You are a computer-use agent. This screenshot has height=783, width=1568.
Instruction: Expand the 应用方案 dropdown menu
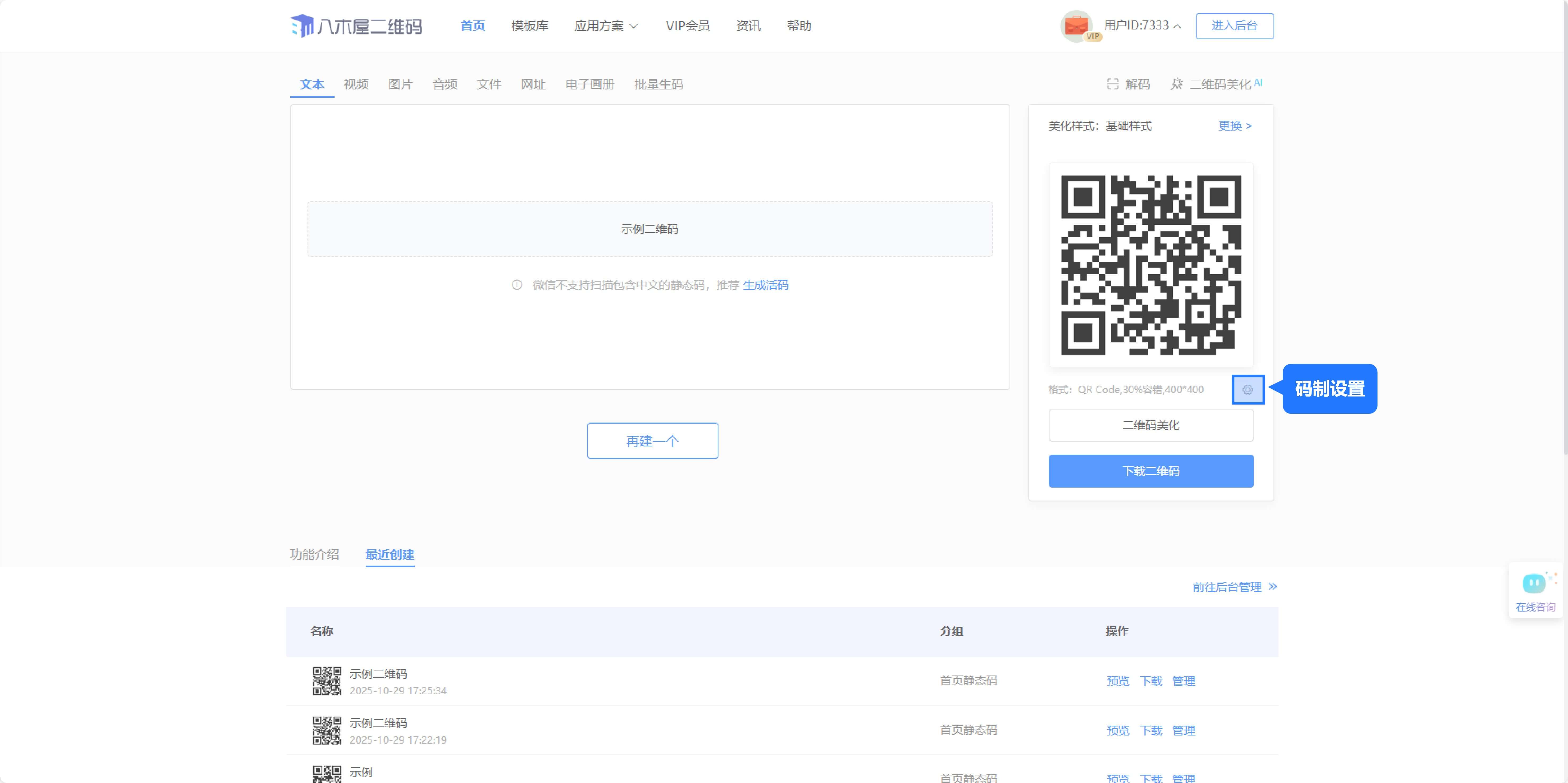pyautogui.click(x=606, y=25)
